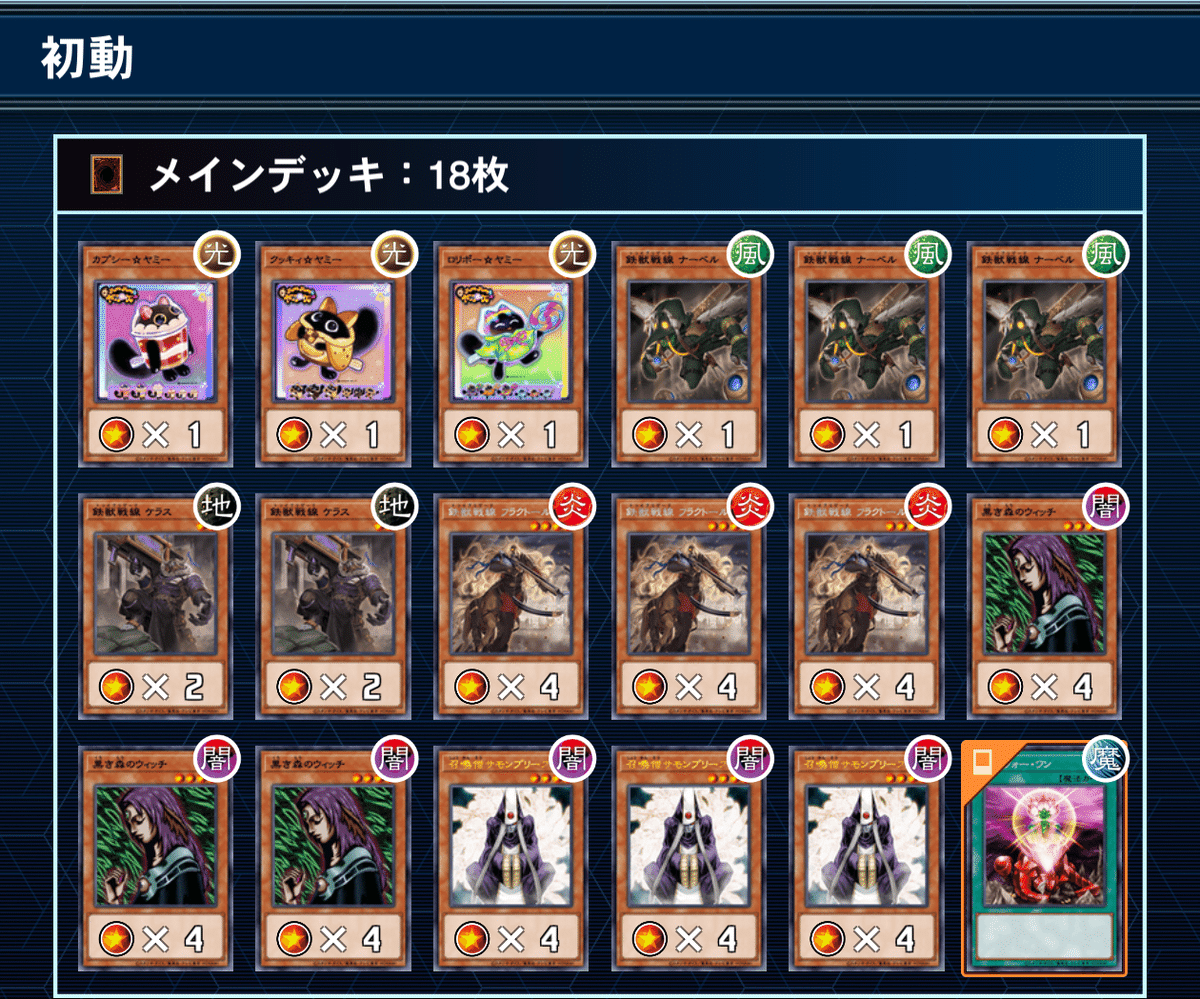Select the middle Tri-Brigade Fraktall card
Screen dimensions: 1200x999
[x=687, y=606]
